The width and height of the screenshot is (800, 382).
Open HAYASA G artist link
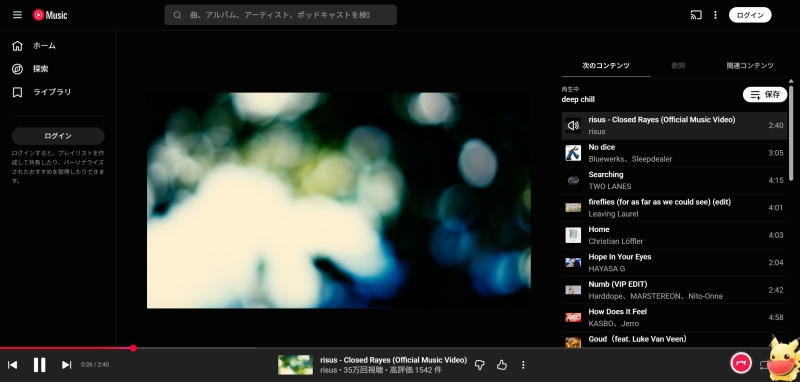tap(607, 269)
